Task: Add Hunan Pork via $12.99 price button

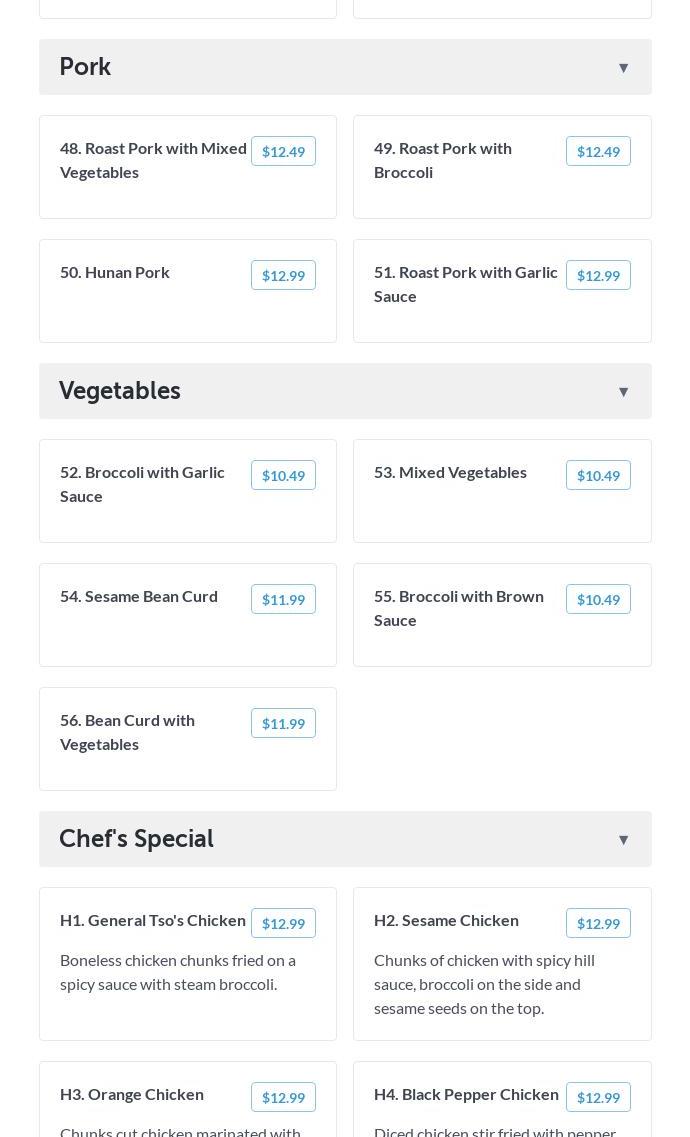Action: 283,276
